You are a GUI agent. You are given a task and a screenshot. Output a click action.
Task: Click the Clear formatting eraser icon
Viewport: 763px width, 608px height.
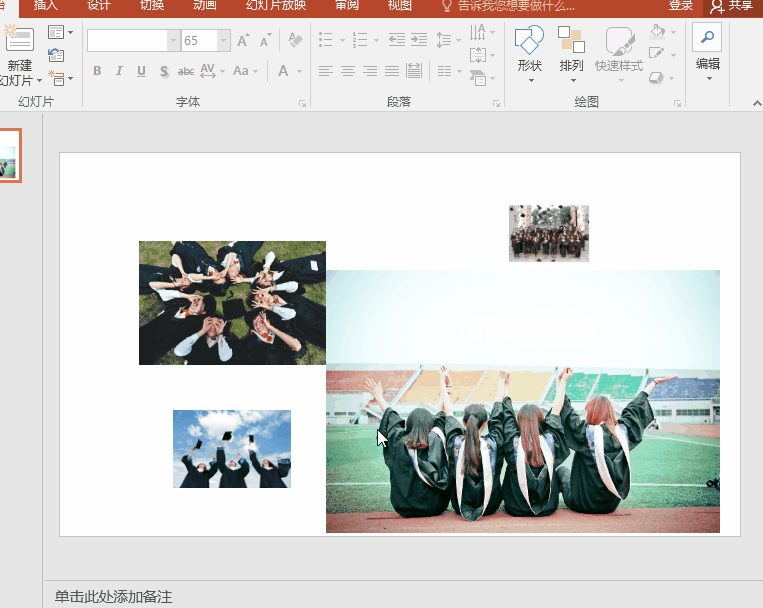pyautogui.click(x=295, y=41)
